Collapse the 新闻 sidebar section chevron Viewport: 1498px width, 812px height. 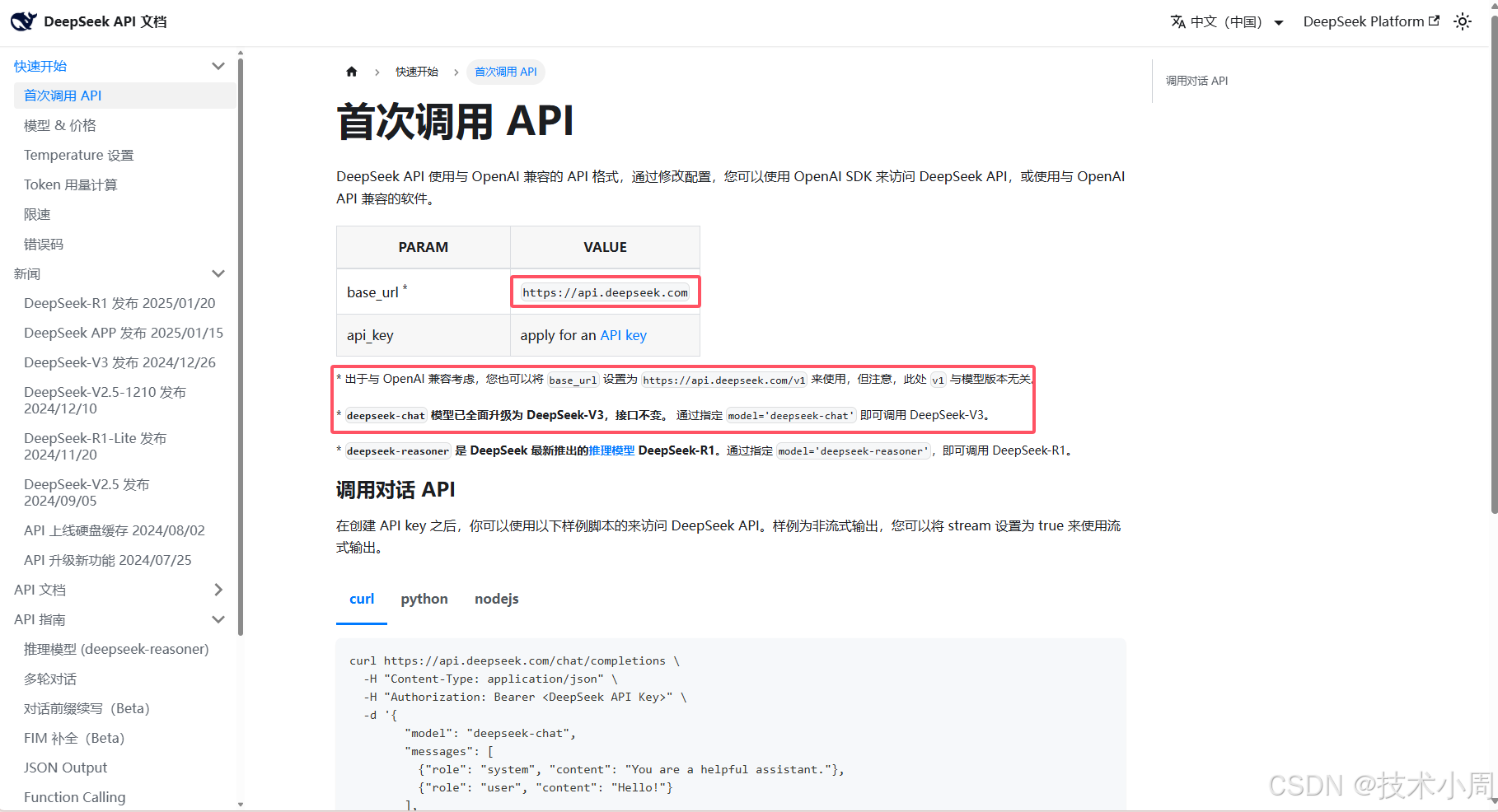coord(218,273)
